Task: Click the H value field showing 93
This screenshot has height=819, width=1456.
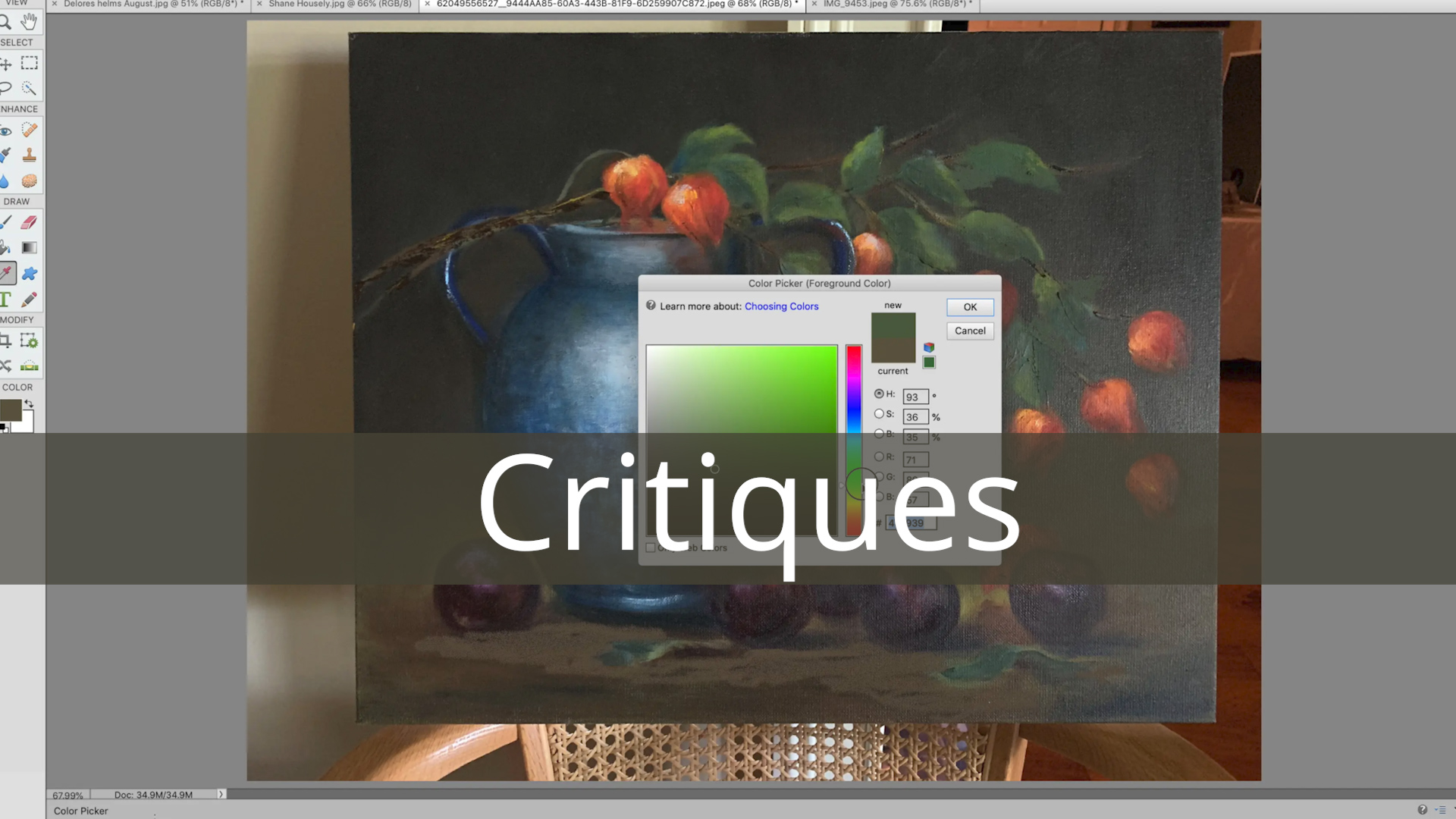Action: (915, 397)
